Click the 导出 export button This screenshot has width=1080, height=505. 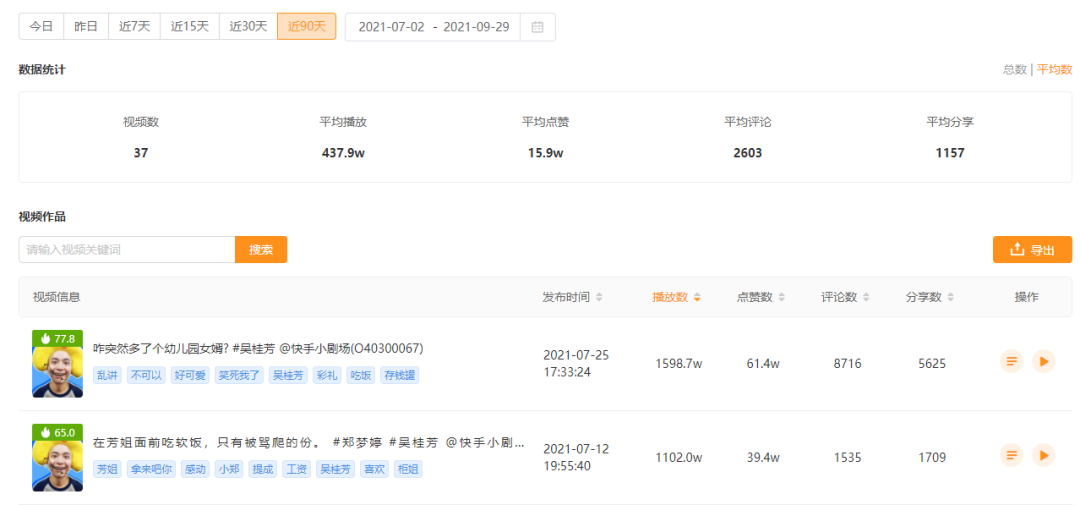tap(1032, 249)
